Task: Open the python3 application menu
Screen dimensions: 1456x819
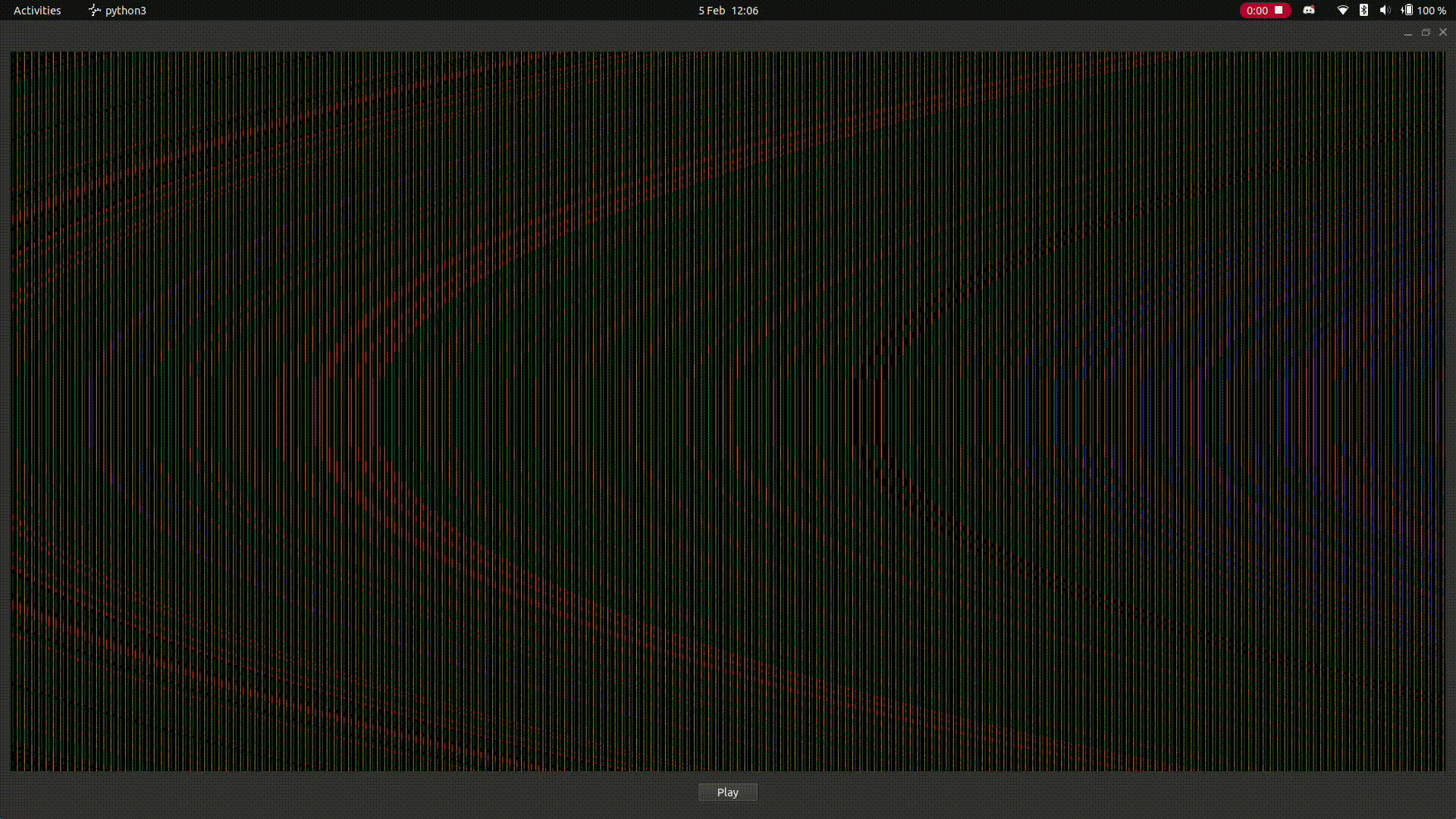Action: click(125, 10)
